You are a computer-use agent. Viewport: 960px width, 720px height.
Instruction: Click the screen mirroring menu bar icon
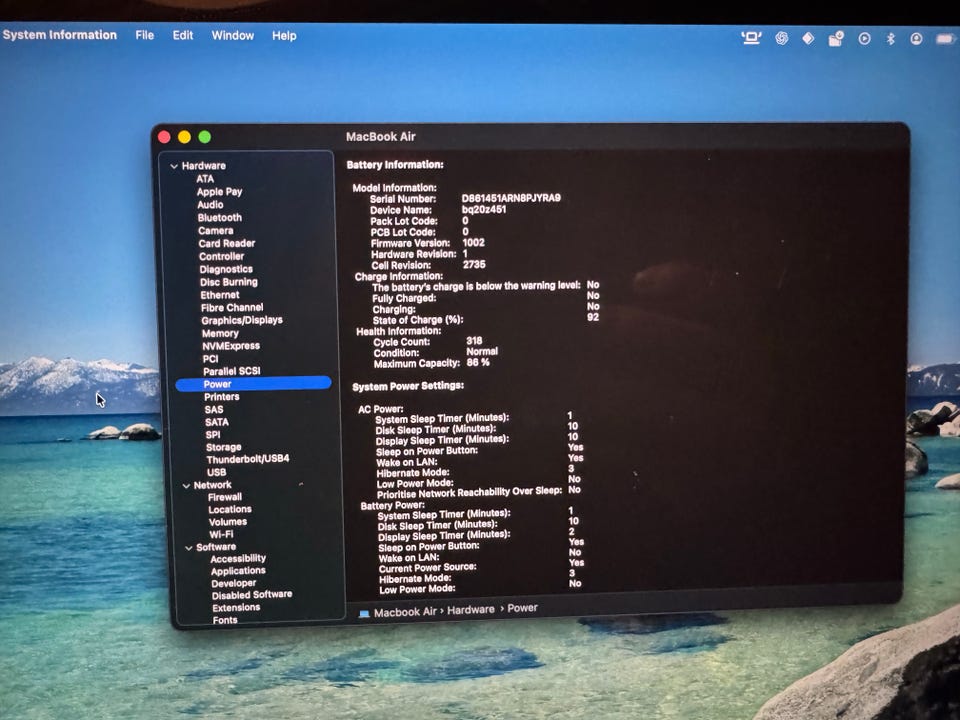751,38
